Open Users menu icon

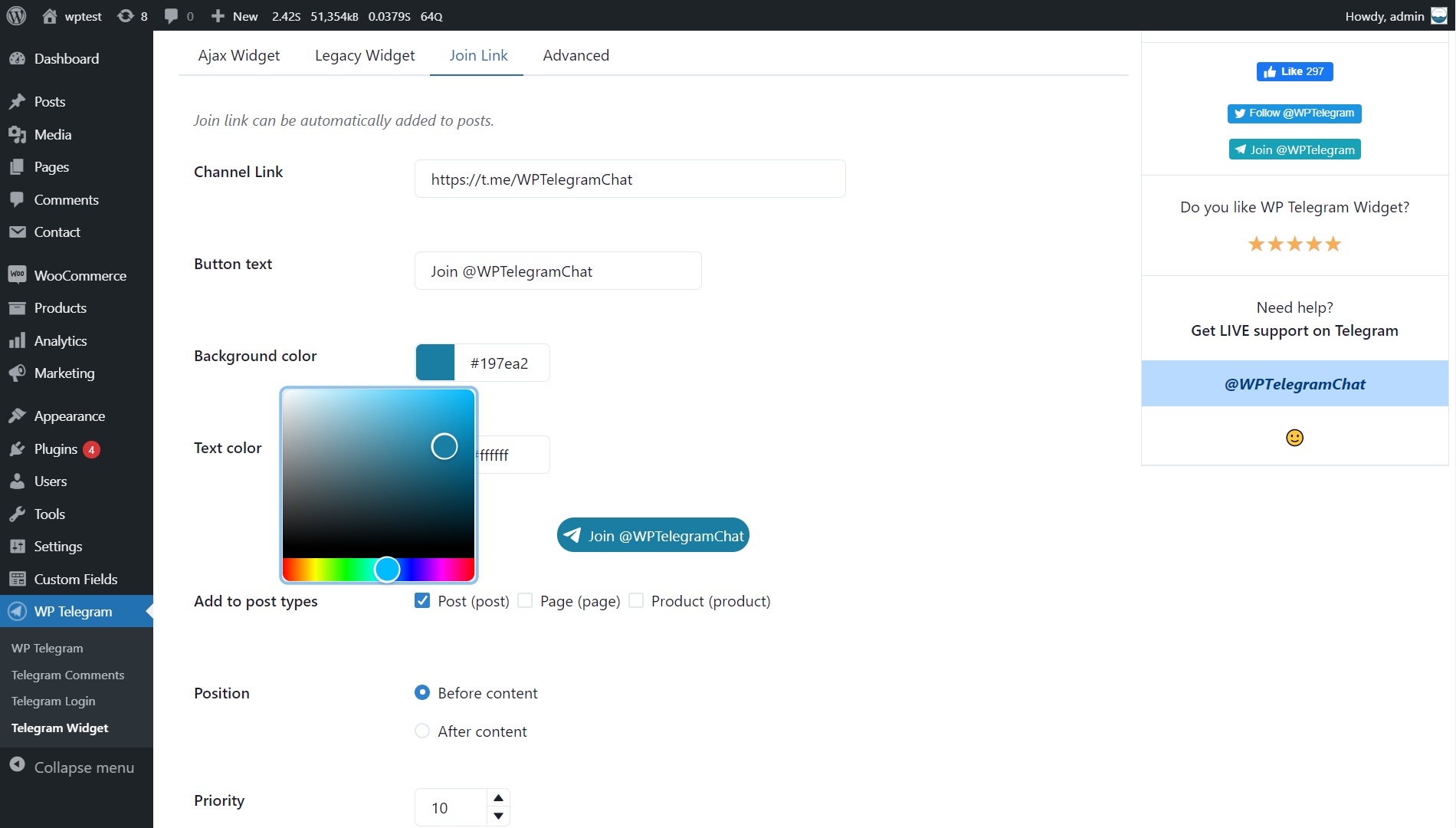(18, 481)
